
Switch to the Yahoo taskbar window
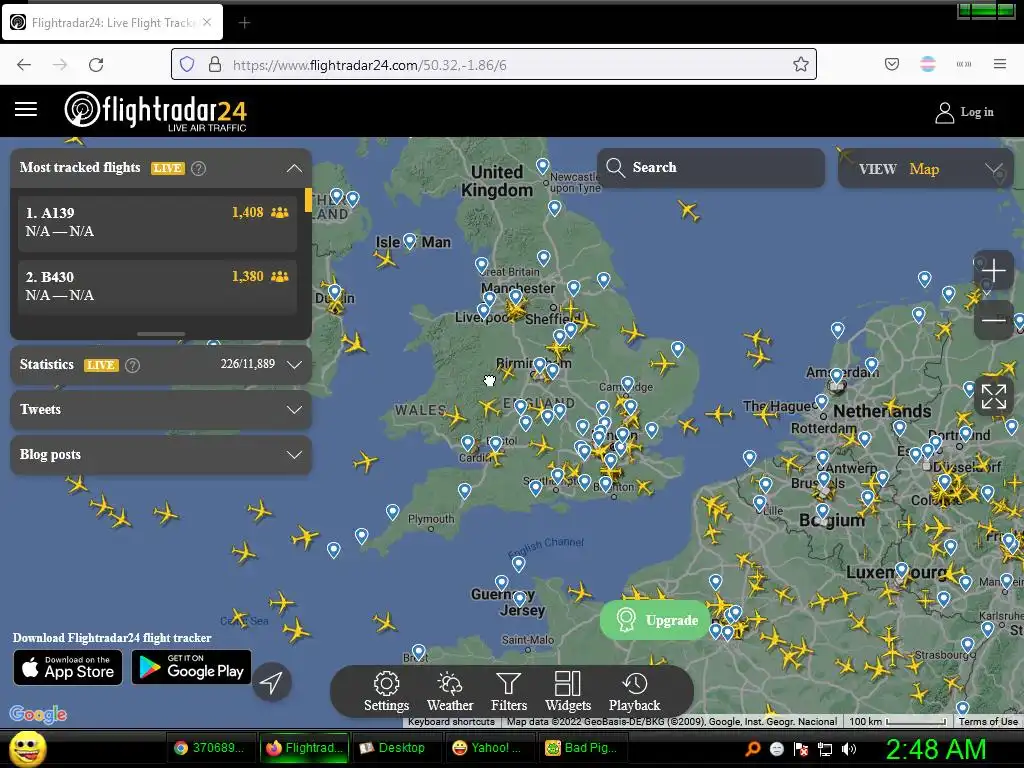(x=488, y=748)
